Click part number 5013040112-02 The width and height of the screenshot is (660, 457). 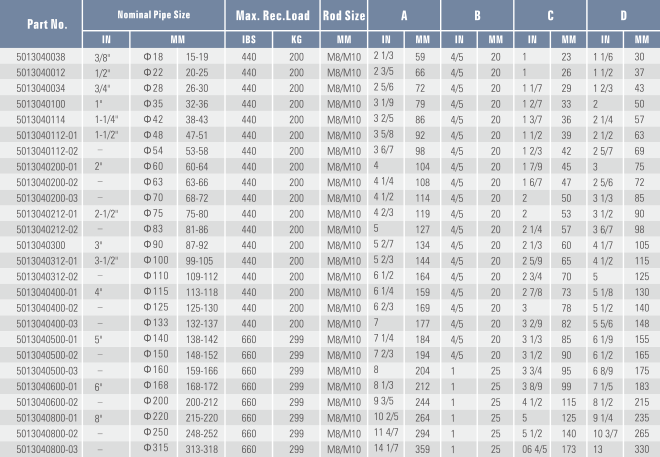click(x=47, y=151)
